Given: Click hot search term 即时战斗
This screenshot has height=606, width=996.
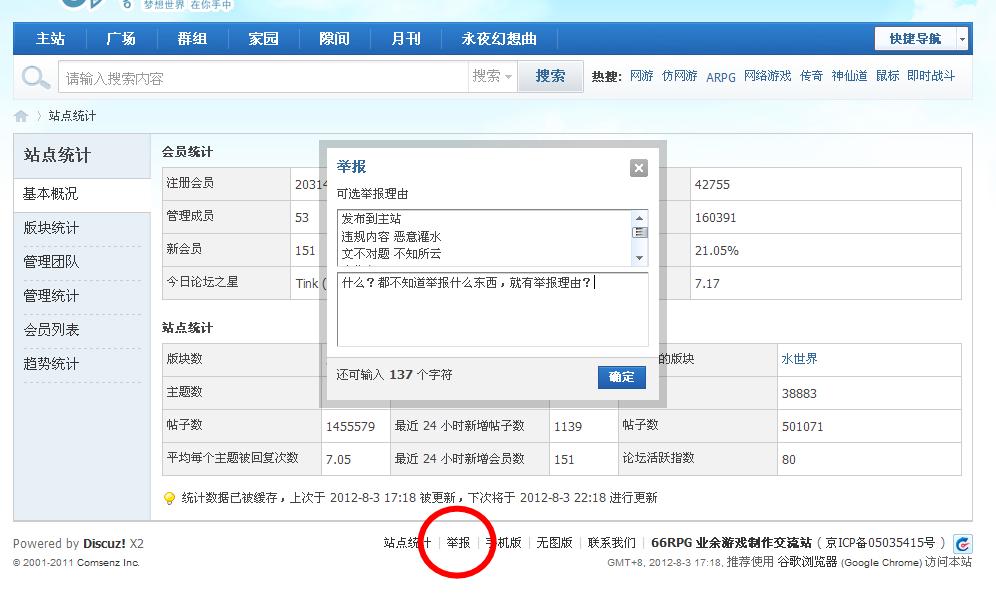Looking at the screenshot, I should tap(931, 76).
